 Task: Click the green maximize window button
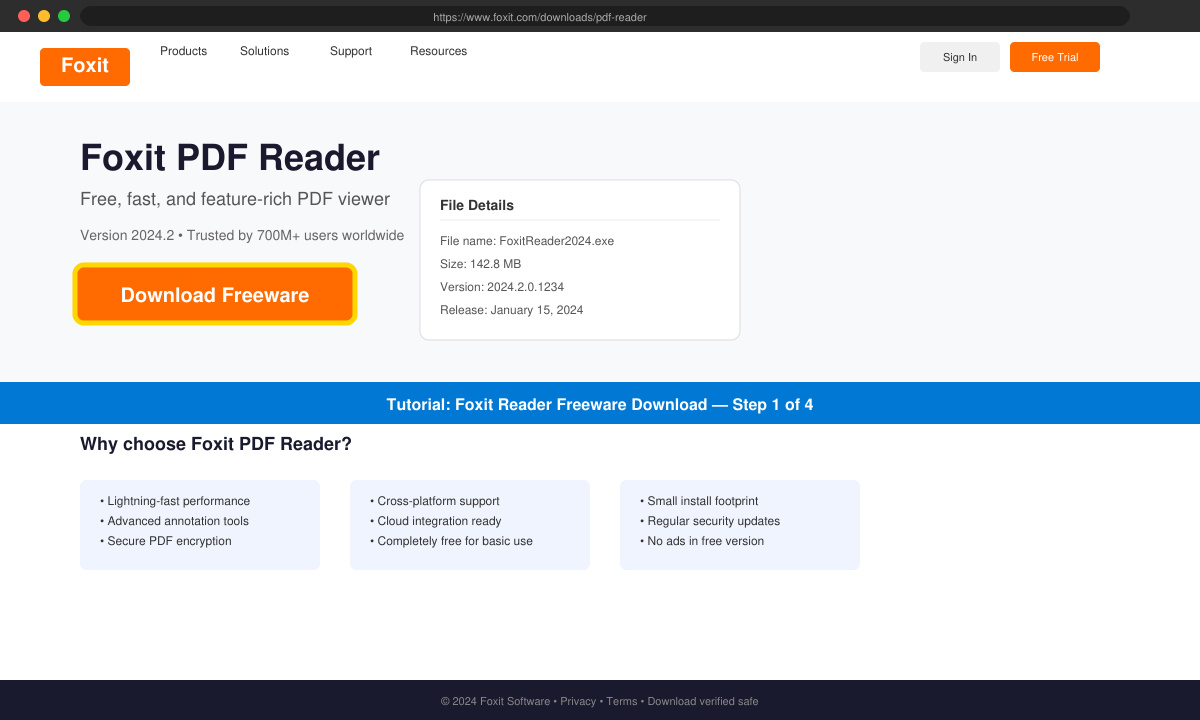pyautogui.click(x=64, y=16)
